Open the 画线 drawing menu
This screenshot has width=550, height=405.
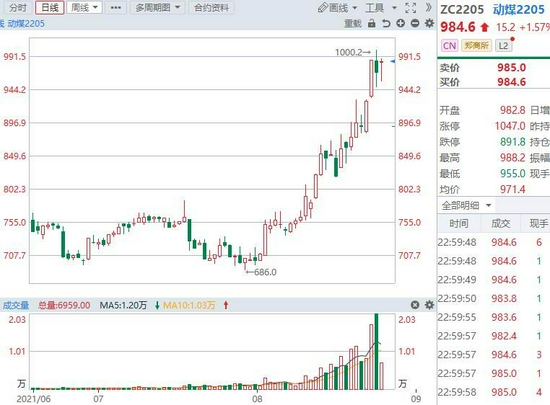click(337, 8)
